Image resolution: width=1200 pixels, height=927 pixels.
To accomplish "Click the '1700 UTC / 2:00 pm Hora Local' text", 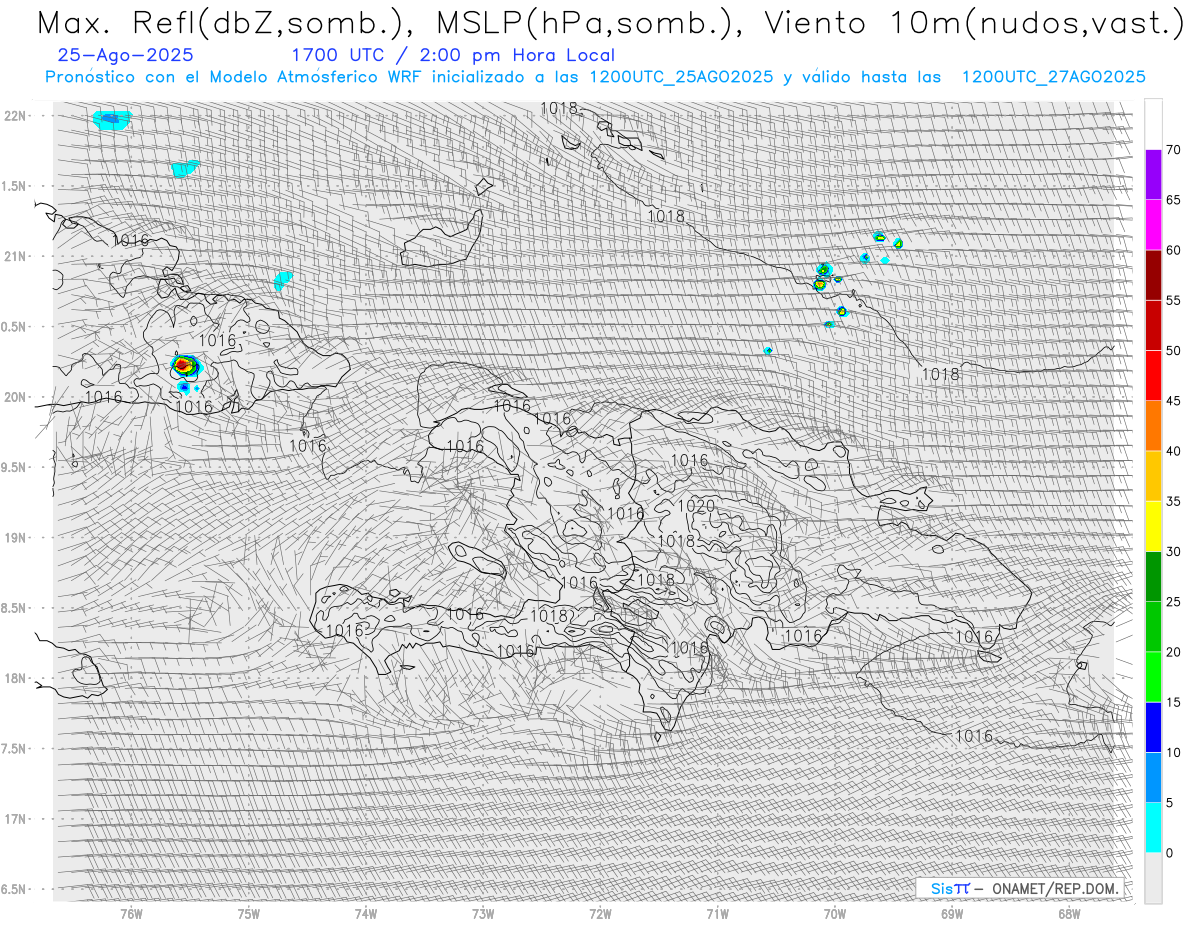I will coord(453,56).
